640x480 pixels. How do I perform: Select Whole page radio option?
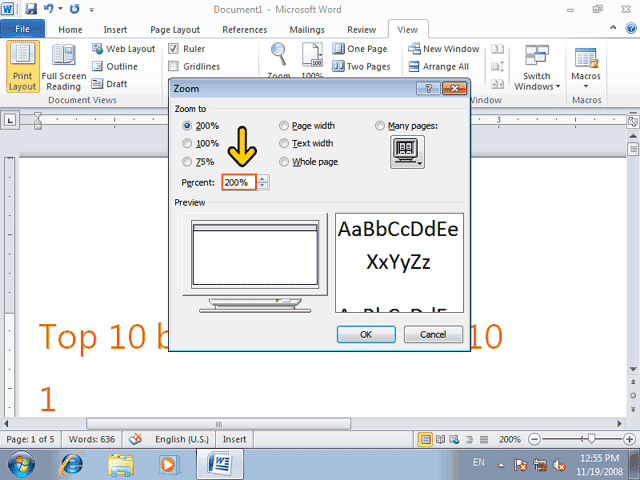(284, 162)
